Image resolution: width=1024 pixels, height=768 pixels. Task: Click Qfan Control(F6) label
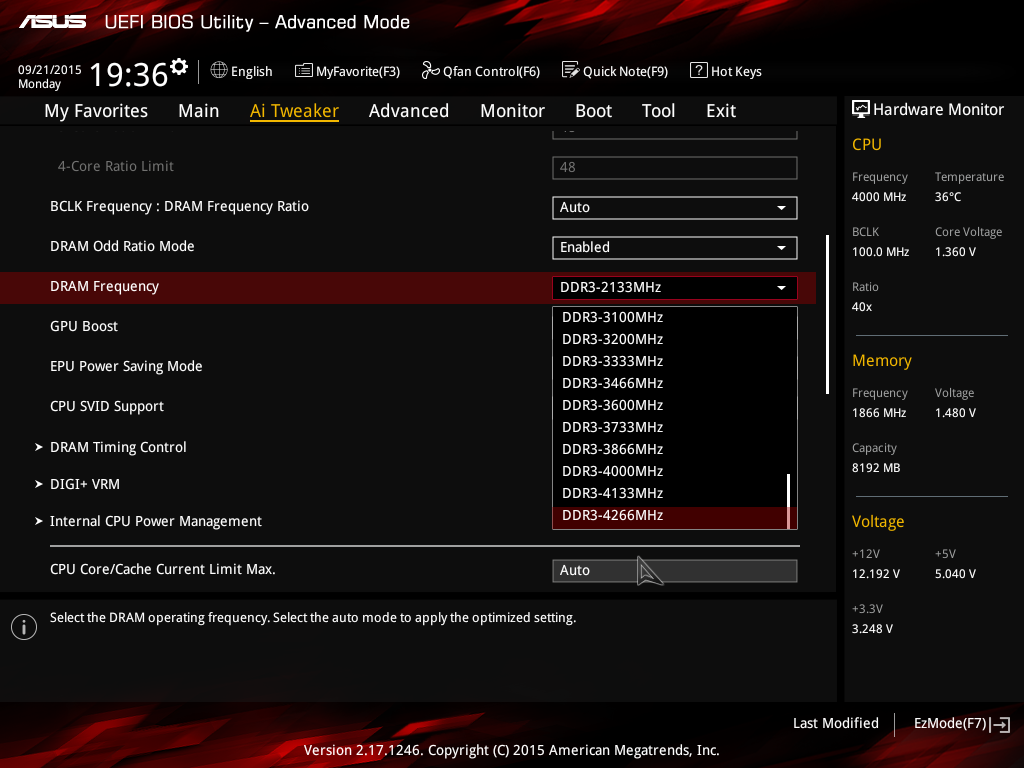(x=491, y=71)
